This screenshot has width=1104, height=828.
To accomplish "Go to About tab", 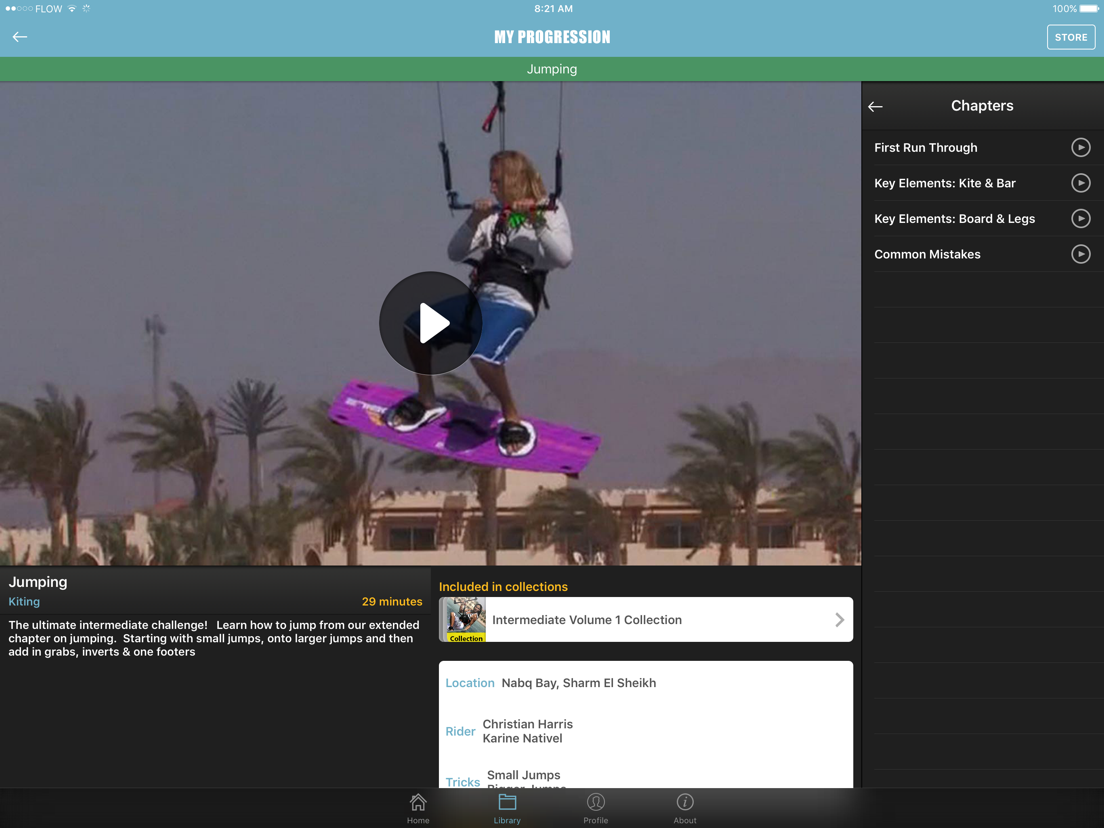I will tap(684, 809).
